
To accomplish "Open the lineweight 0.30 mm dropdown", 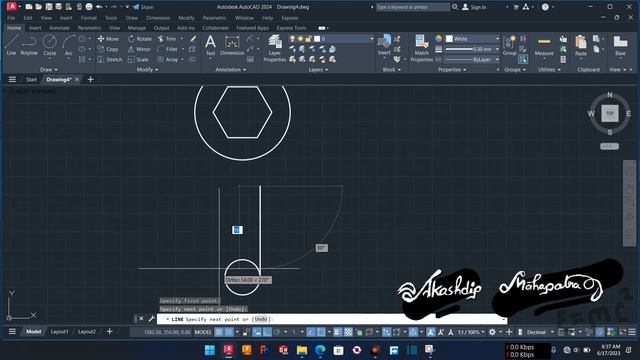I will 472,49.
